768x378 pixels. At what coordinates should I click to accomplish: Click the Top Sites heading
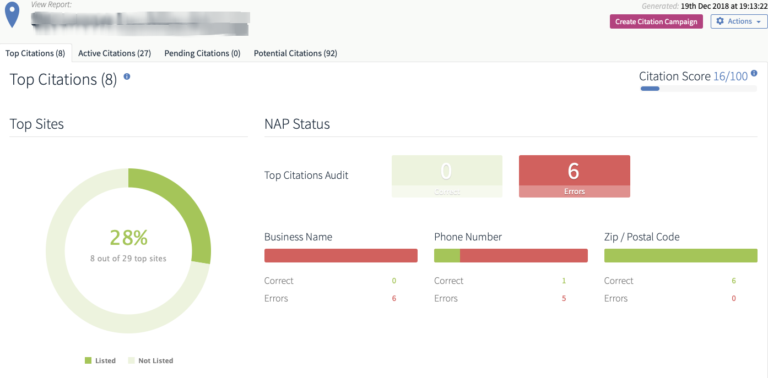point(37,124)
